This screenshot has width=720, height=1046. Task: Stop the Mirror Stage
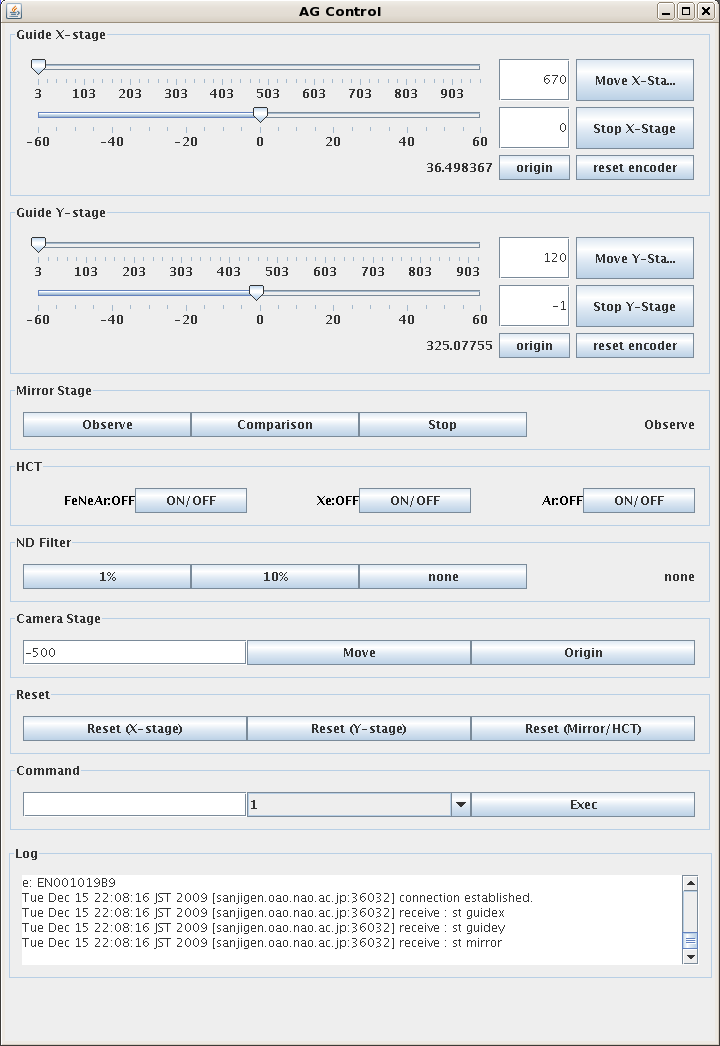tap(442, 424)
